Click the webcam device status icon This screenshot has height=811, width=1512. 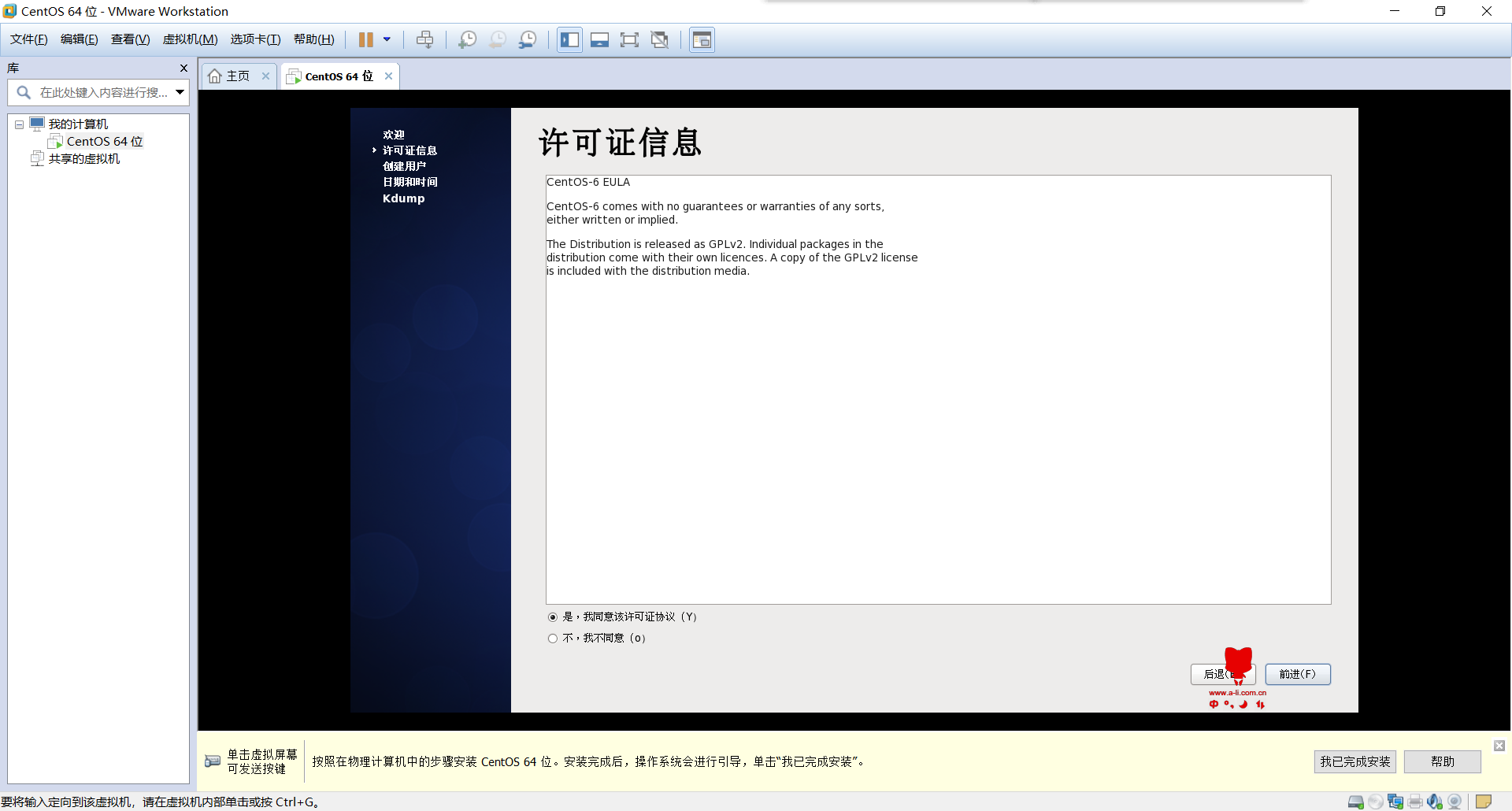(1455, 802)
